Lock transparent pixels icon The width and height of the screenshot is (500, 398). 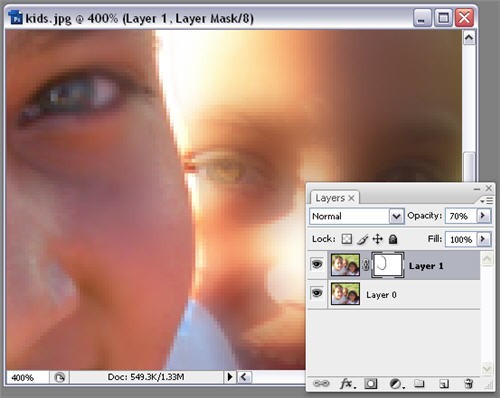tap(347, 239)
